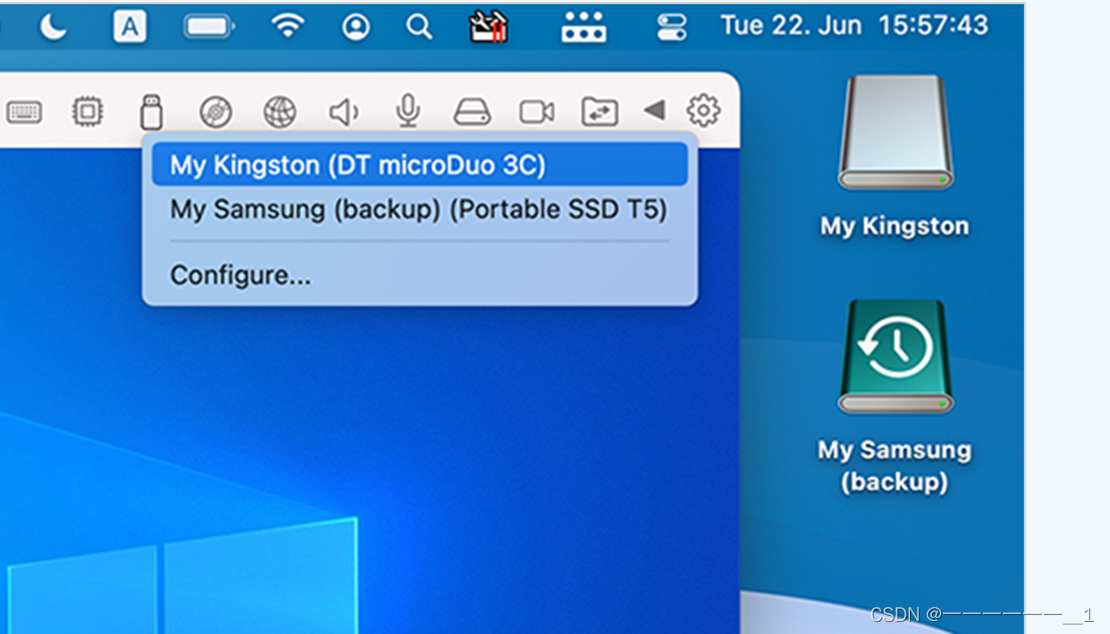Open the Wi-Fi menu bar icon
The width and height of the screenshot is (1110, 634).
(288, 27)
